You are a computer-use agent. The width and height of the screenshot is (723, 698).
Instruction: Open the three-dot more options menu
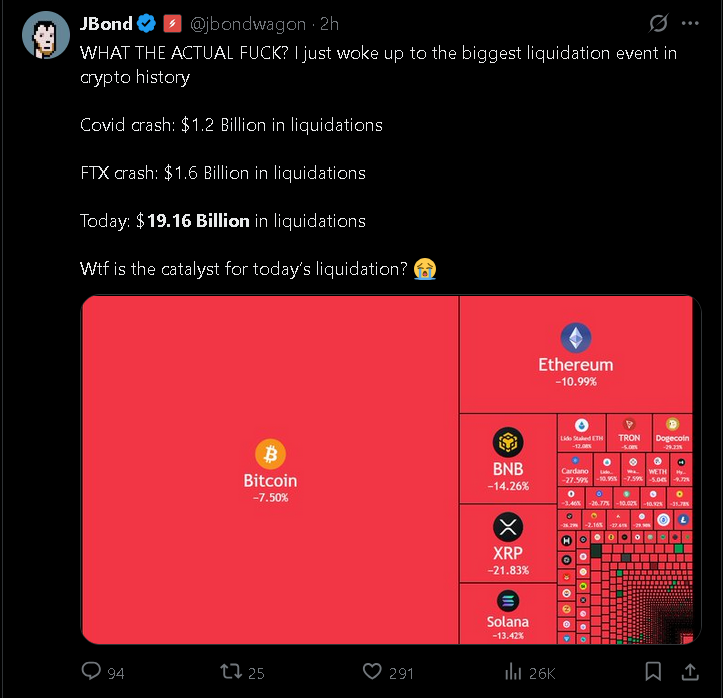tap(690, 24)
